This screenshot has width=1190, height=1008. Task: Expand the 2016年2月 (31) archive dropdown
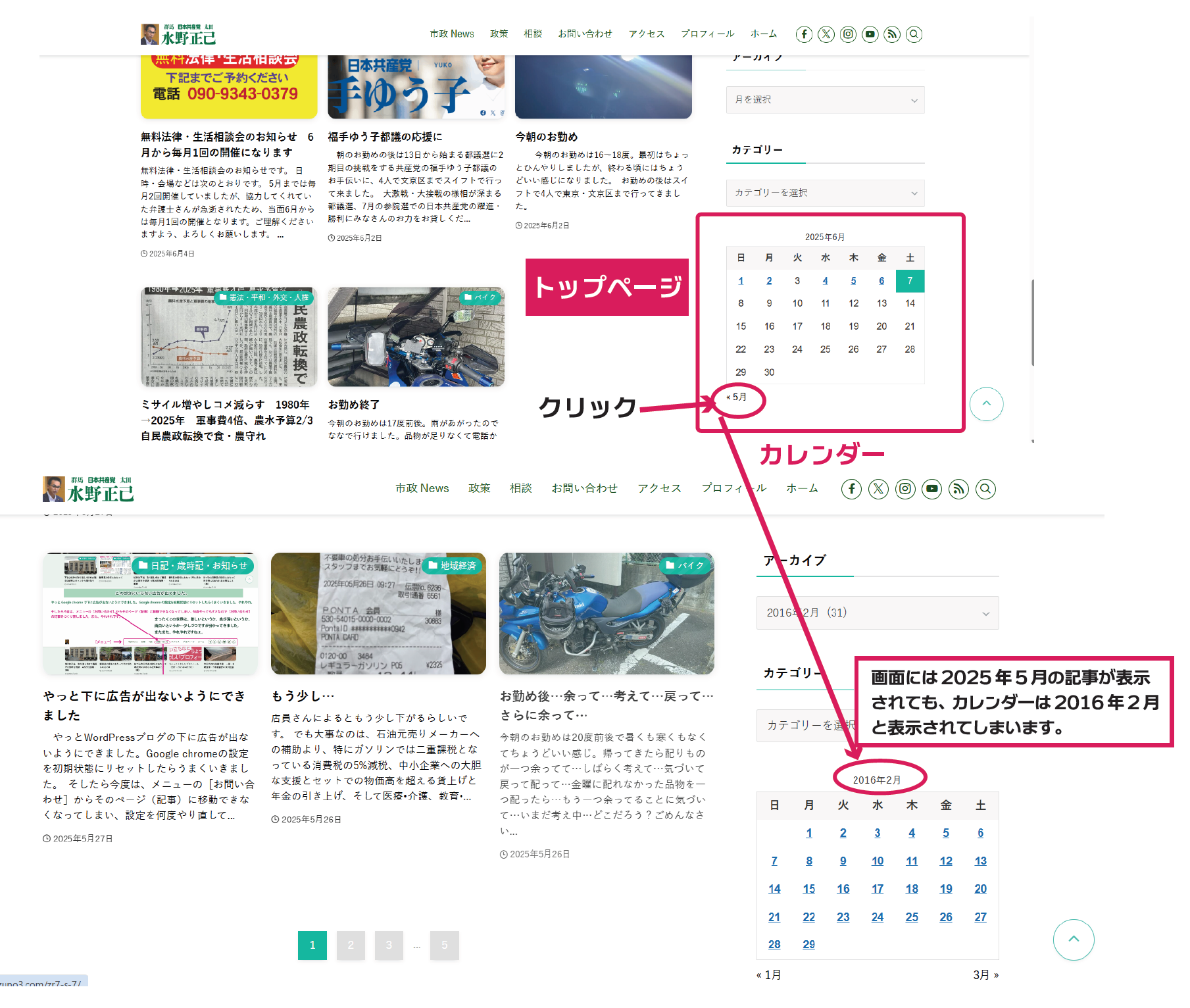click(877, 613)
